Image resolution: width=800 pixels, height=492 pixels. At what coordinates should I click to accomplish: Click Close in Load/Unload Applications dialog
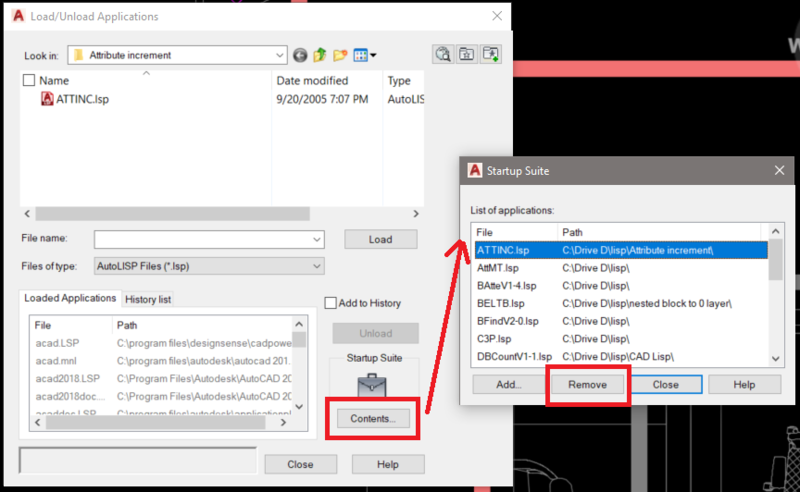coord(301,464)
